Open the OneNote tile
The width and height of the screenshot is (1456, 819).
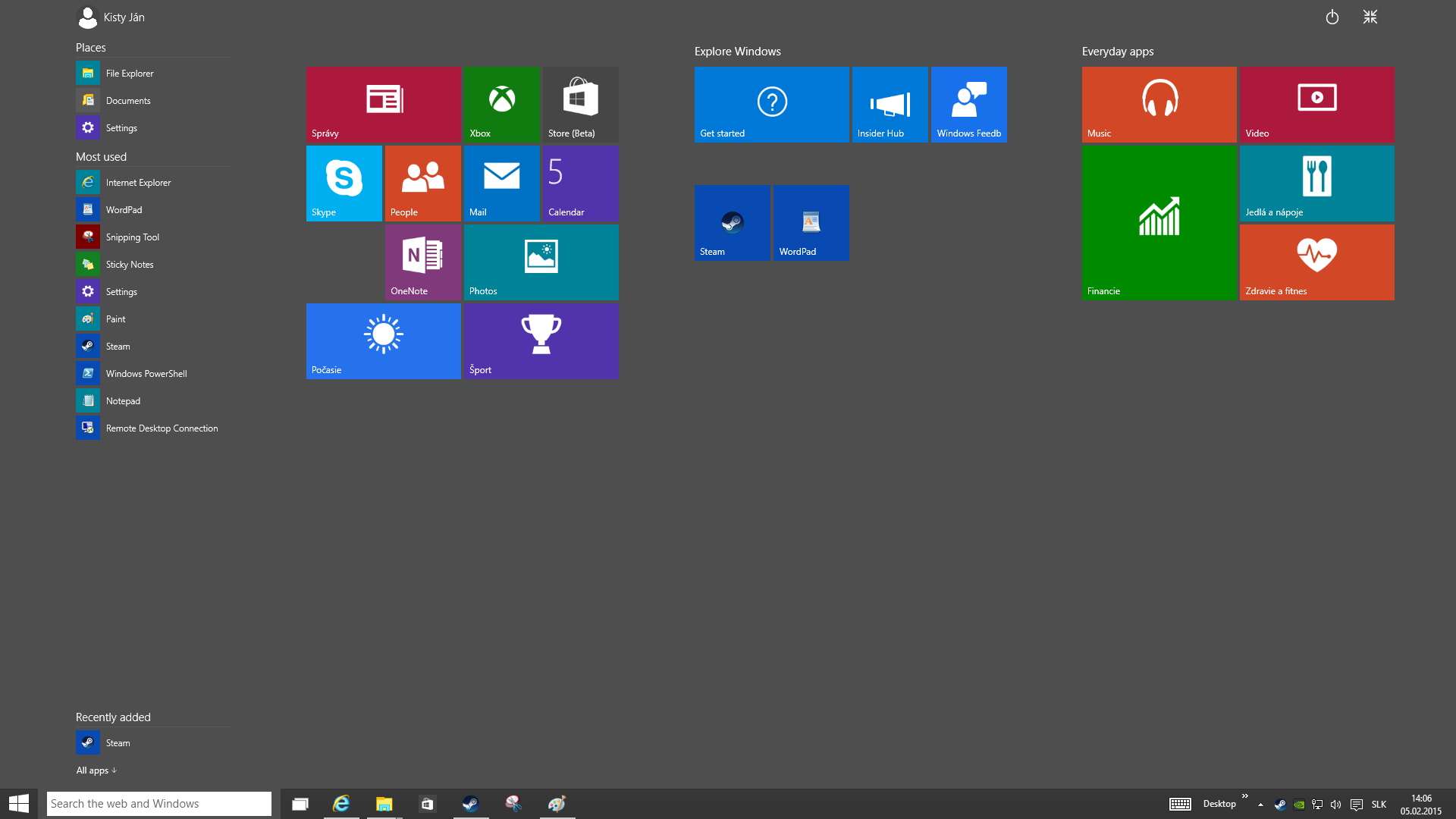coord(422,262)
